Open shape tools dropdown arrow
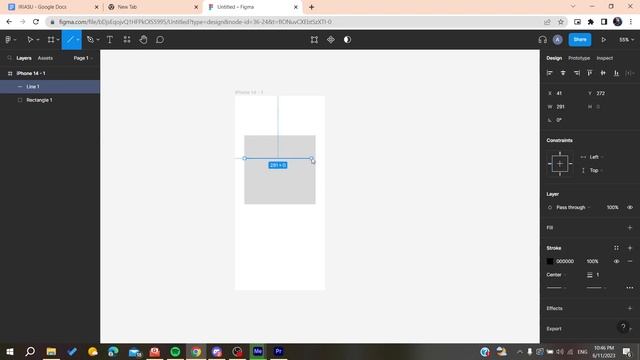Screen dimensions: 640x360 78,40
